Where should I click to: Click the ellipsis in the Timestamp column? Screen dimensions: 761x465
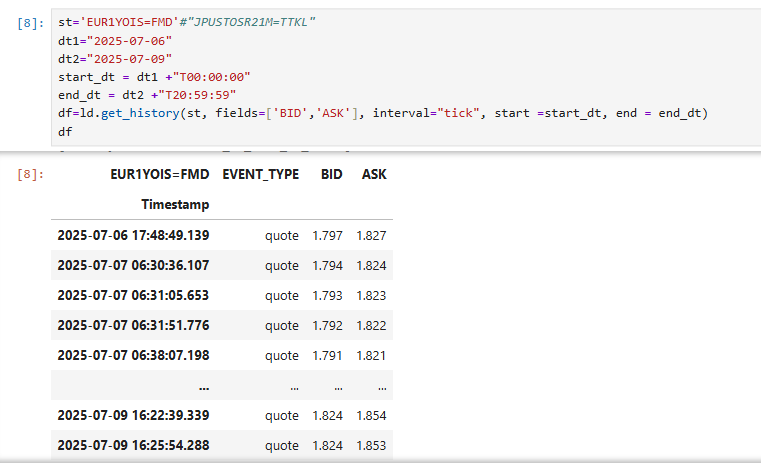[x=204, y=388]
